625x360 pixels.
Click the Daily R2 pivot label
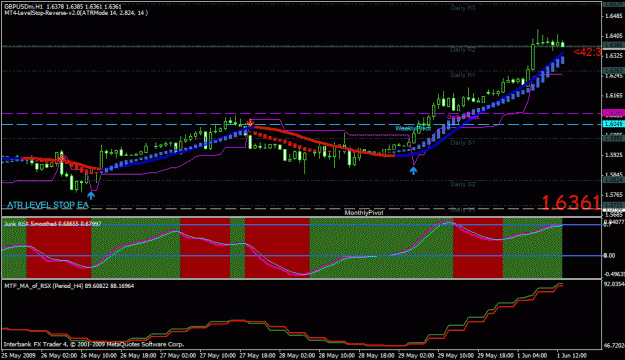pyautogui.click(x=463, y=49)
